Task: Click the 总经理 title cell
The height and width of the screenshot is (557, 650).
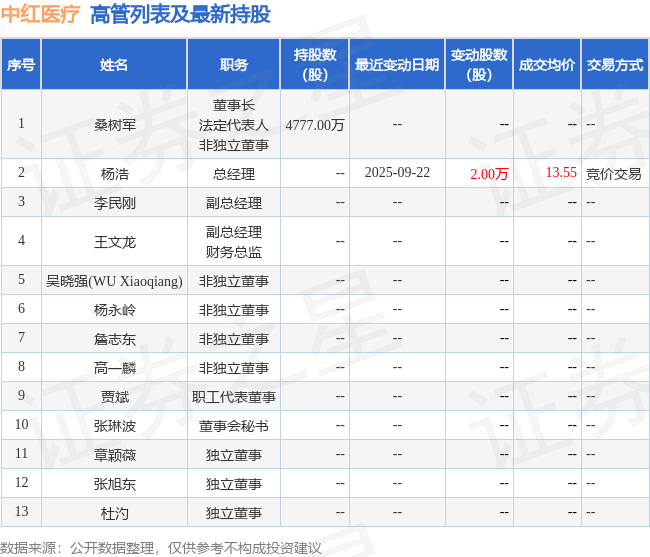Action: (x=234, y=174)
